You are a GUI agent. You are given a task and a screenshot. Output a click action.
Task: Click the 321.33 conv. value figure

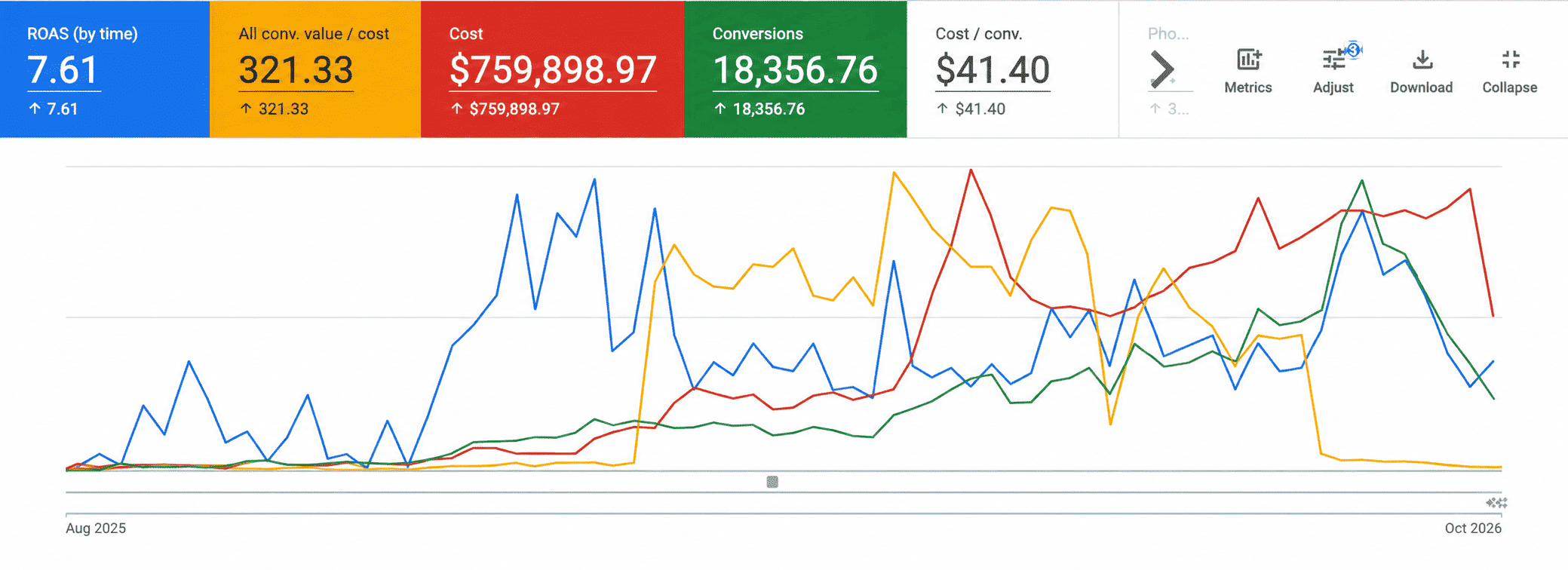(x=296, y=70)
